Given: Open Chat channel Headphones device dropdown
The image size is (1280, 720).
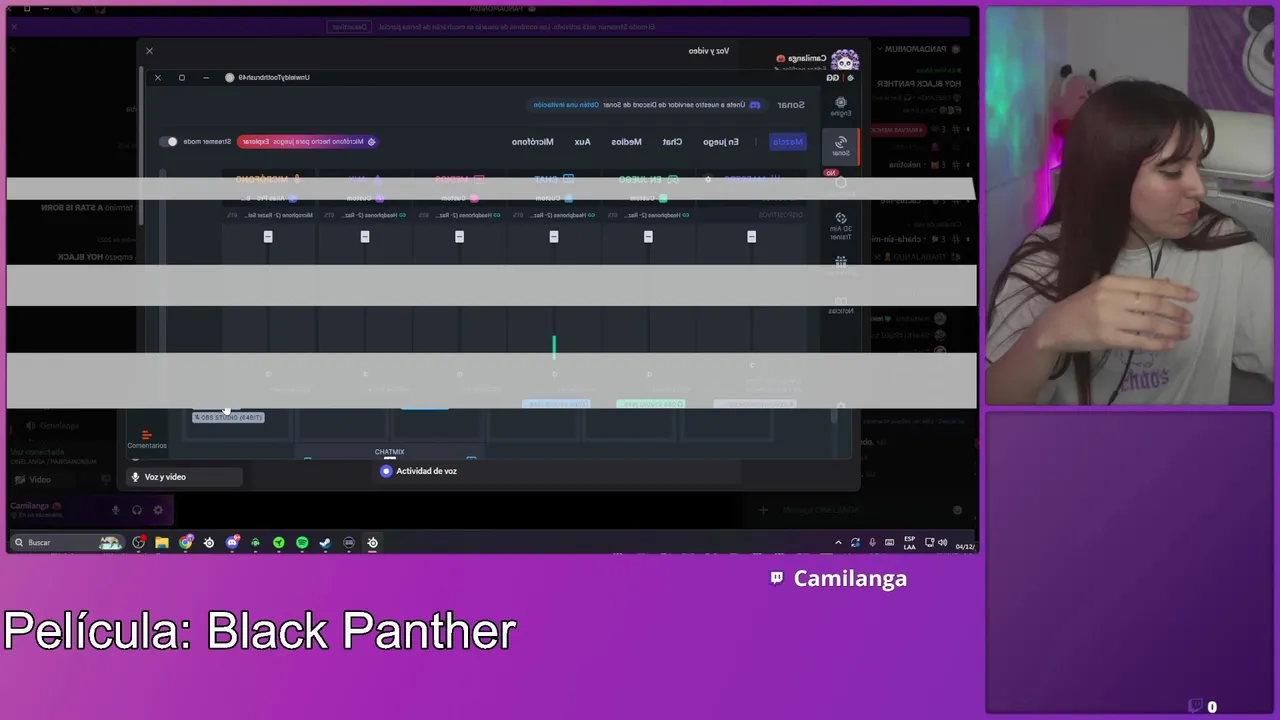Looking at the screenshot, I should coord(554,215).
